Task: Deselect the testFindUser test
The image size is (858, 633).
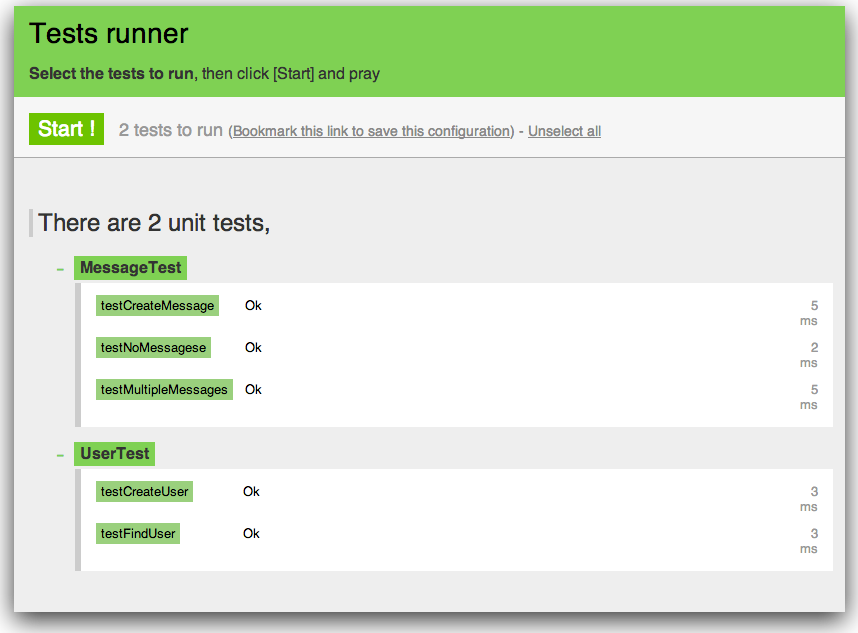Action: [x=138, y=534]
